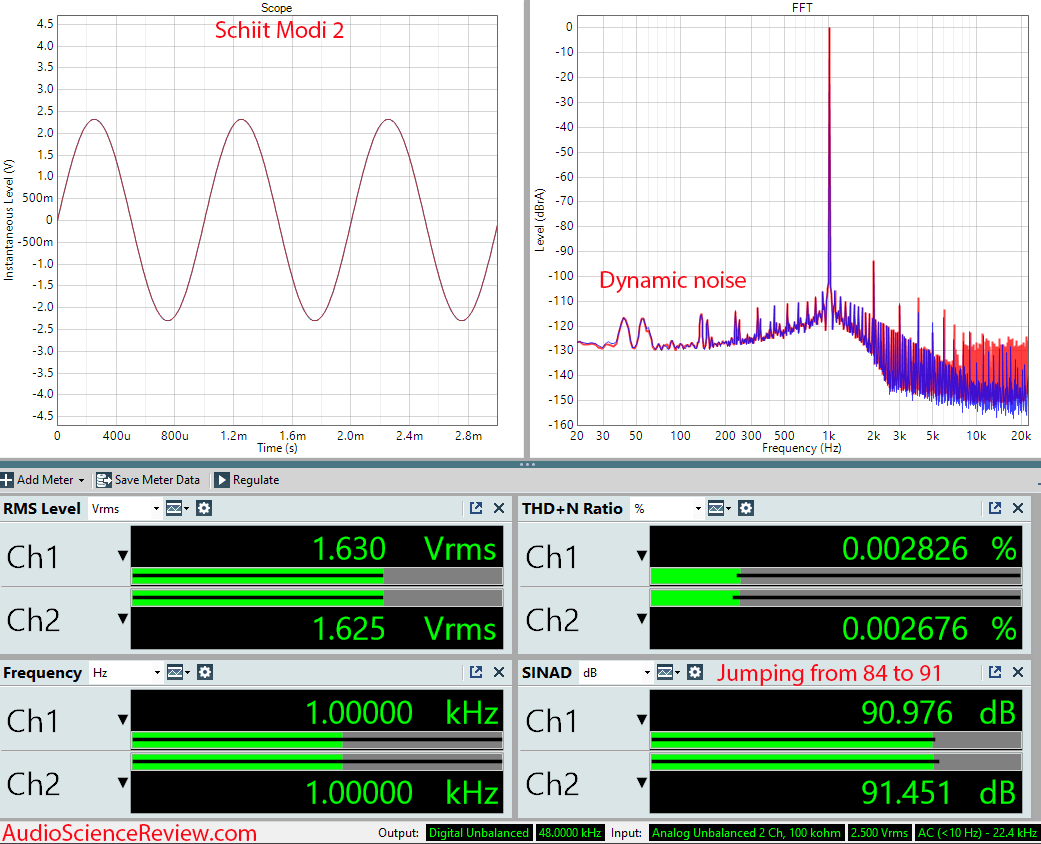Click the Scope graph title

(x=276, y=7)
